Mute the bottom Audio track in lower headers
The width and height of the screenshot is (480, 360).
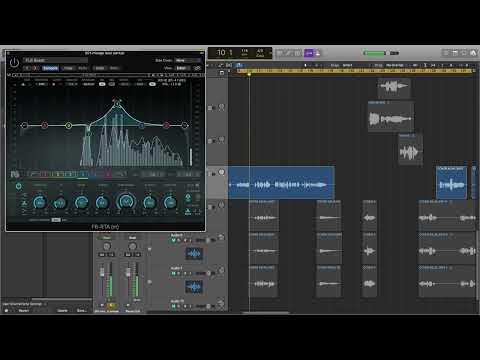pyautogui.click(x=173, y=306)
